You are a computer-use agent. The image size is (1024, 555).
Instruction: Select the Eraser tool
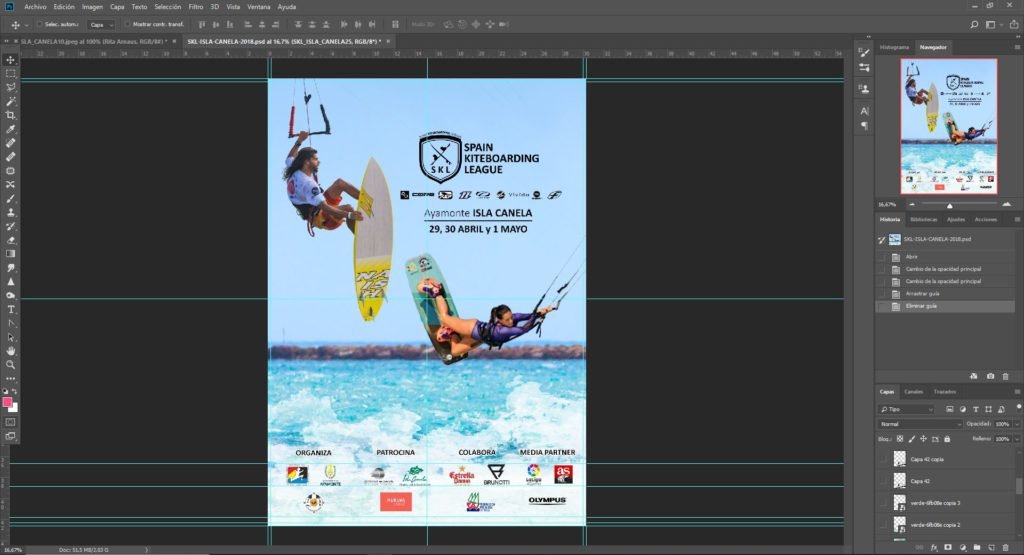click(10, 240)
